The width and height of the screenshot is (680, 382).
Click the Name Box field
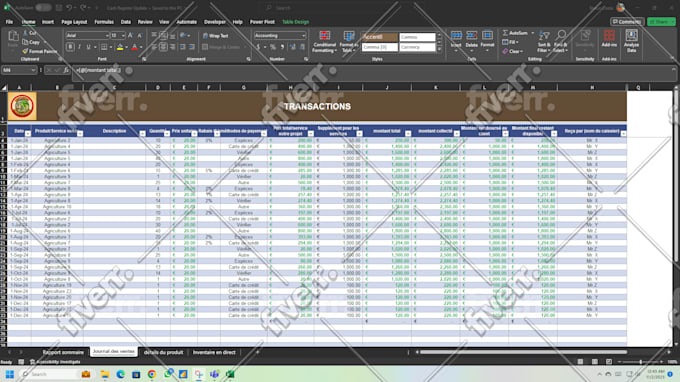tap(19, 70)
